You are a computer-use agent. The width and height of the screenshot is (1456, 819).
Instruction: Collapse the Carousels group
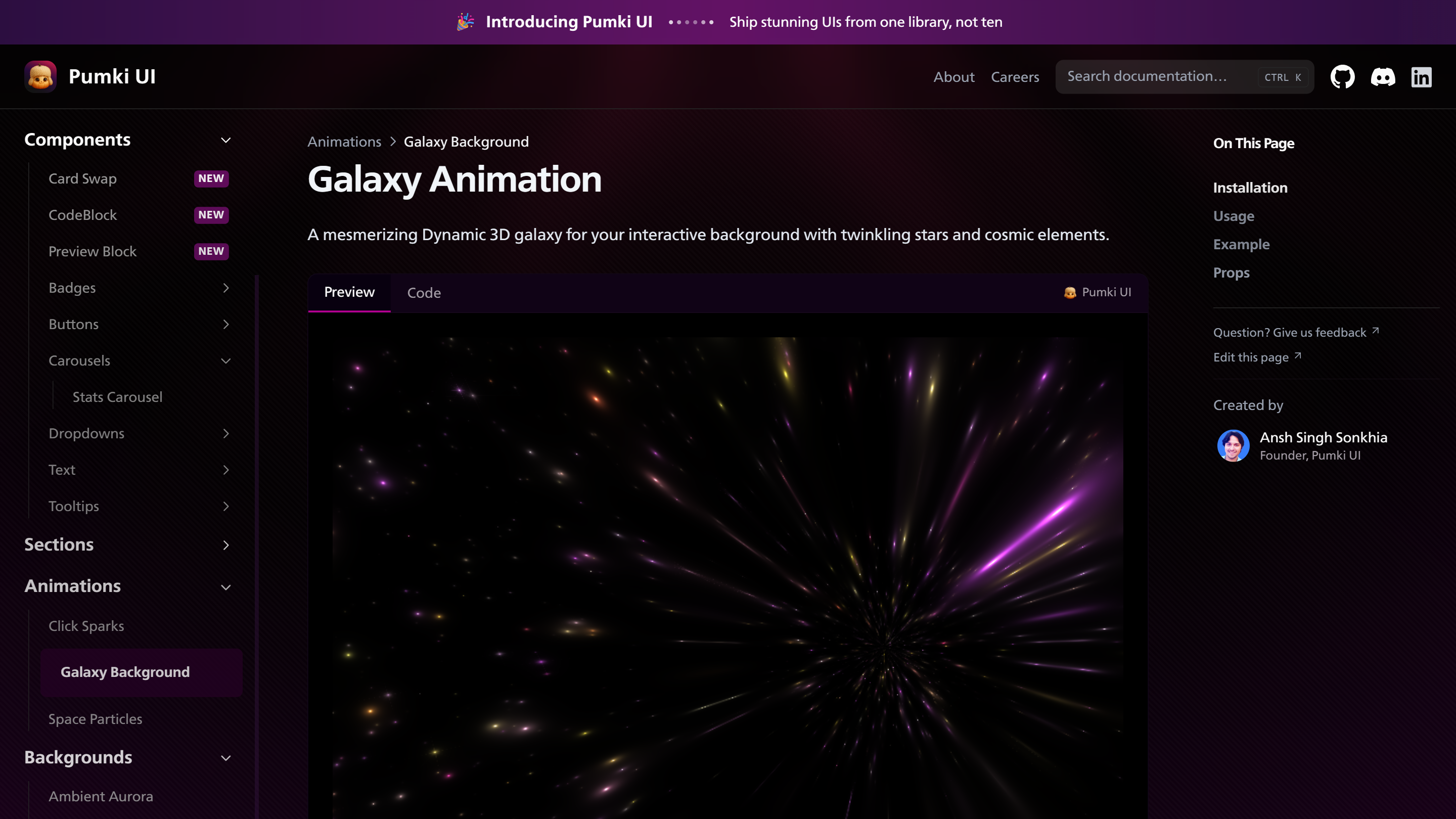[225, 361]
